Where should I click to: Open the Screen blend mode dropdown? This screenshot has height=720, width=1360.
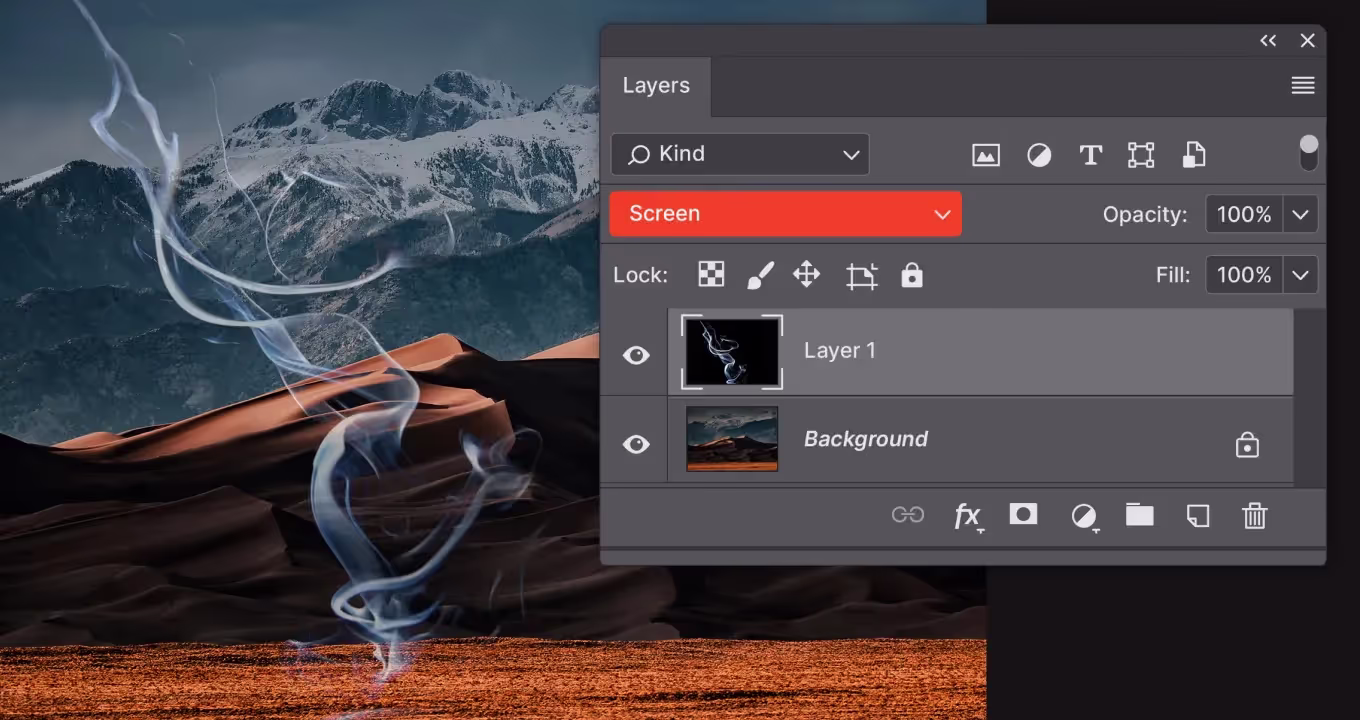[785, 214]
